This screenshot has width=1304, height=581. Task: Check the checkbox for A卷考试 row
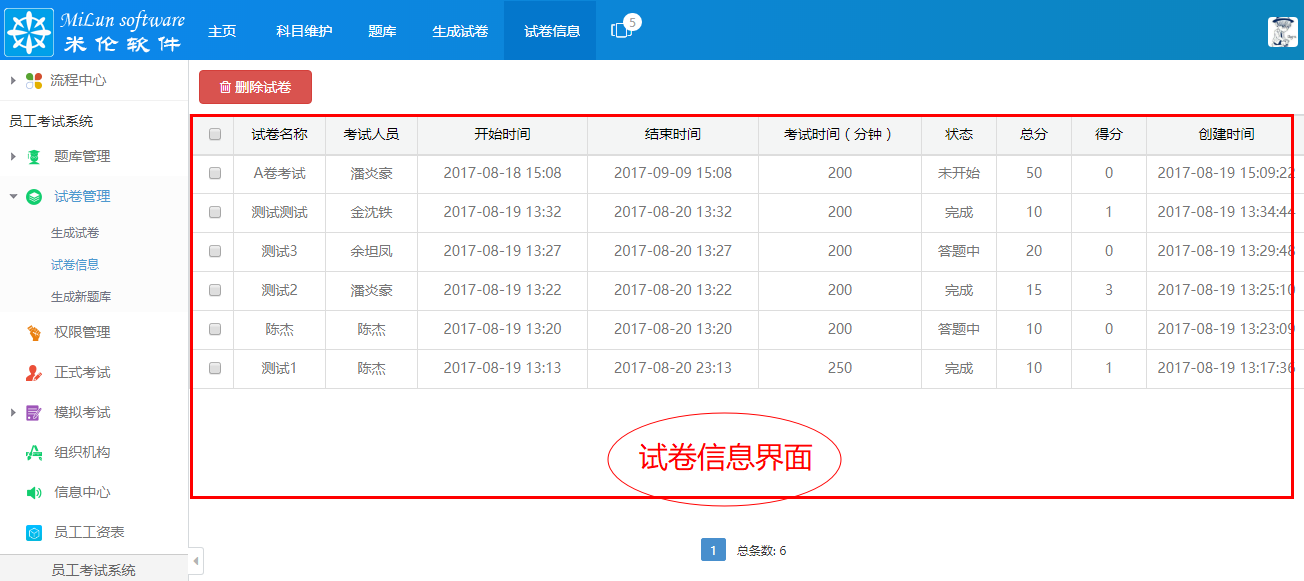click(212, 173)
